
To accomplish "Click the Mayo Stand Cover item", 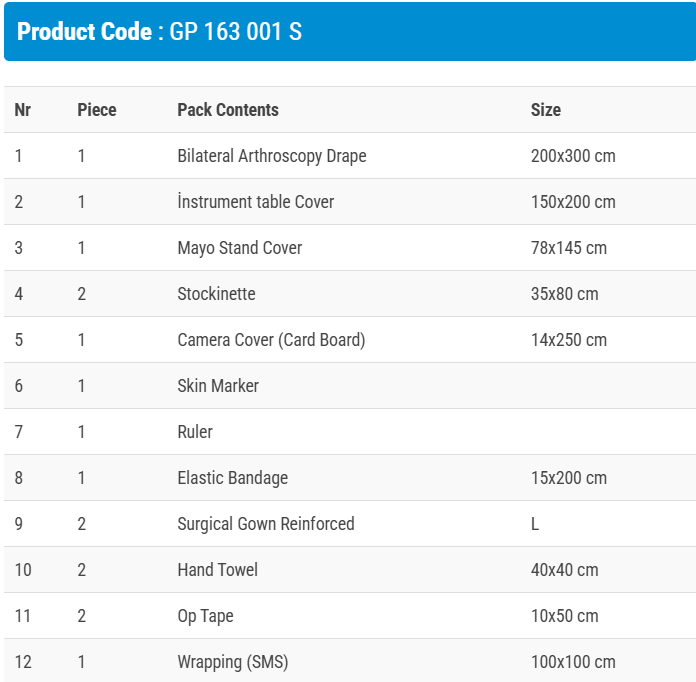I will pos(240,248).
